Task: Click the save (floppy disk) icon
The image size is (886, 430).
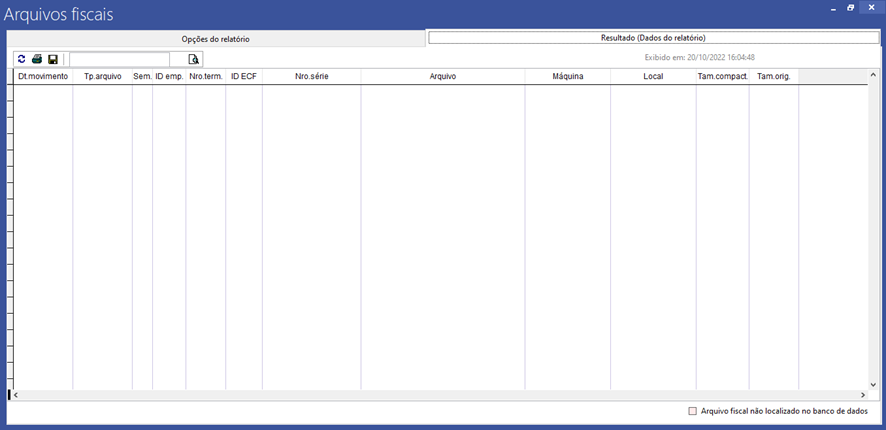Action: click(x=53, y=60)
